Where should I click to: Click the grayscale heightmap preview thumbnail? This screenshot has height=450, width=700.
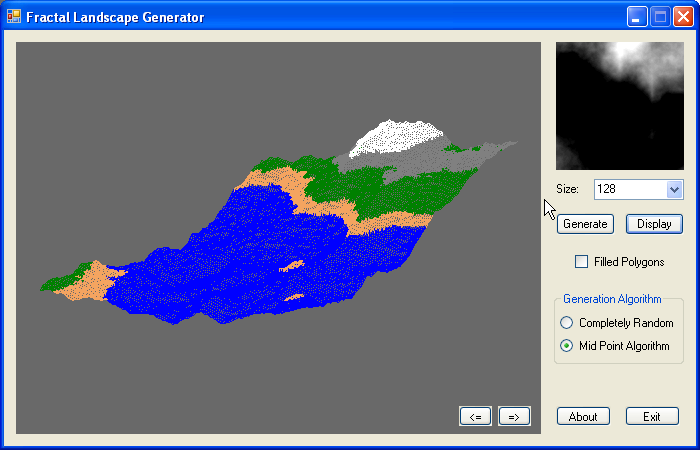point(620,106)
